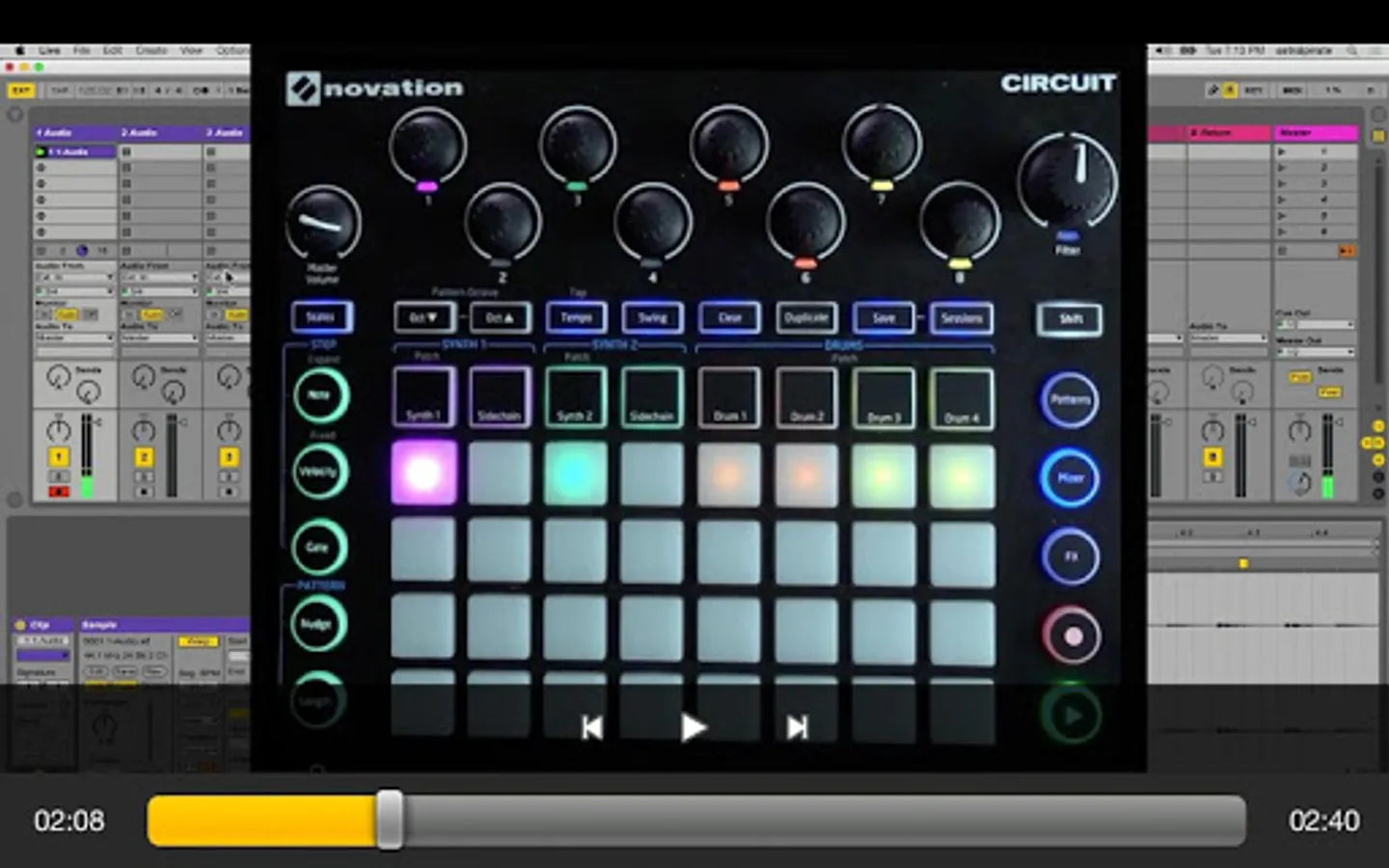Toggle track 3 activator button in Live
Image resolution: width=1389 pixels, height=868 pixels.
tap(229, 457)
